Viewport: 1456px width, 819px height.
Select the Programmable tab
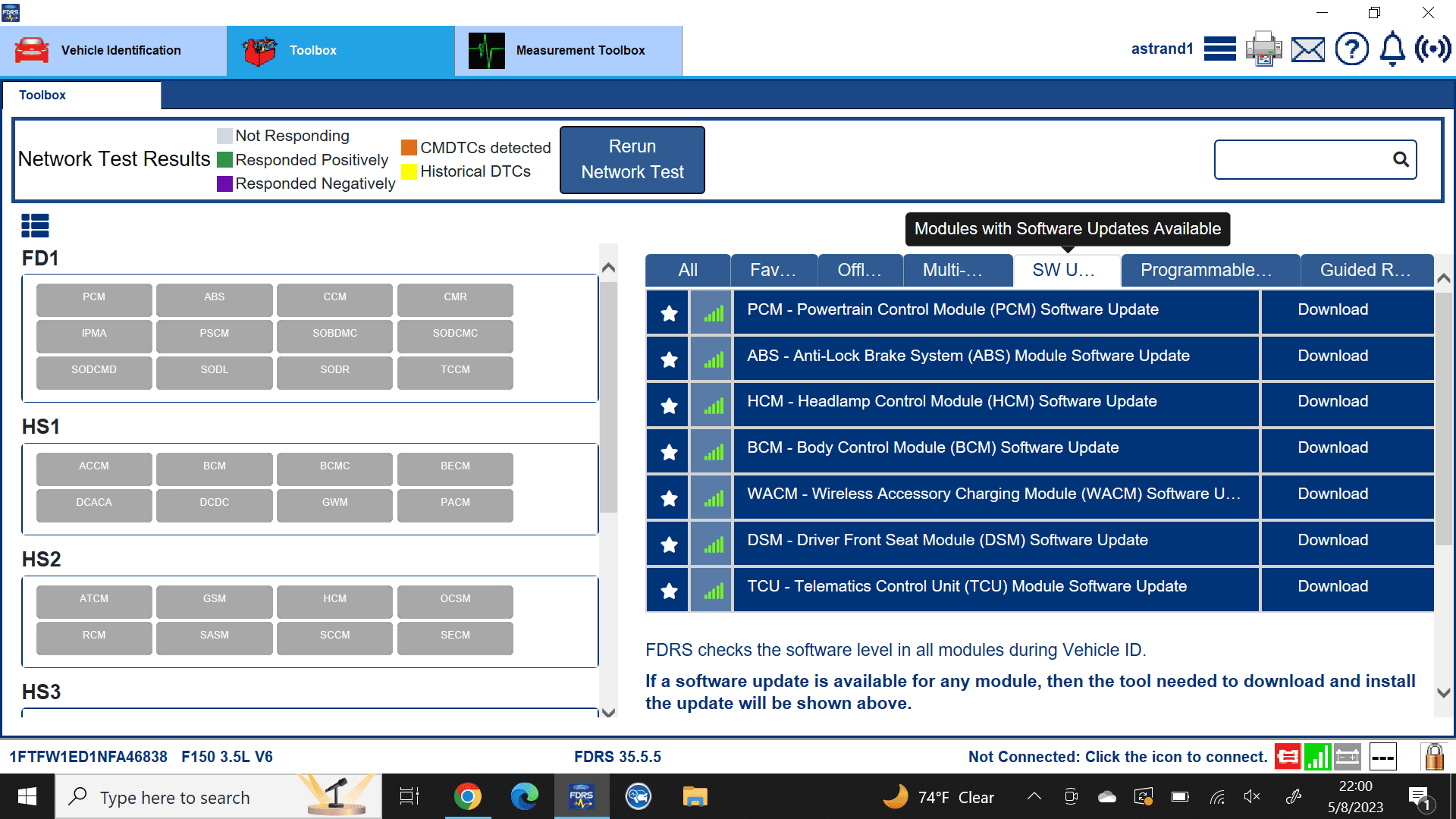point(1209,270)
